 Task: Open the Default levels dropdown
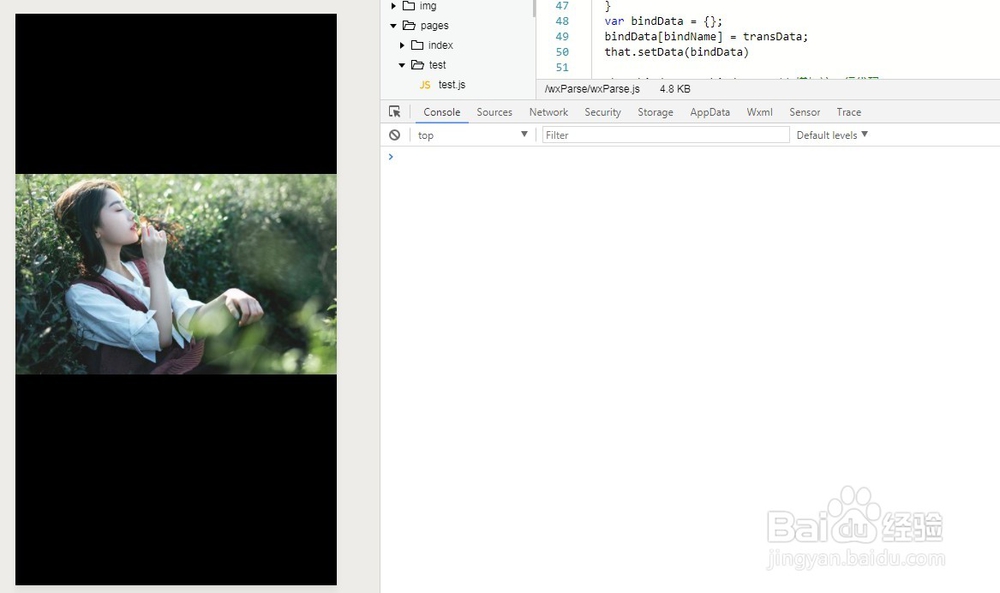832,135
